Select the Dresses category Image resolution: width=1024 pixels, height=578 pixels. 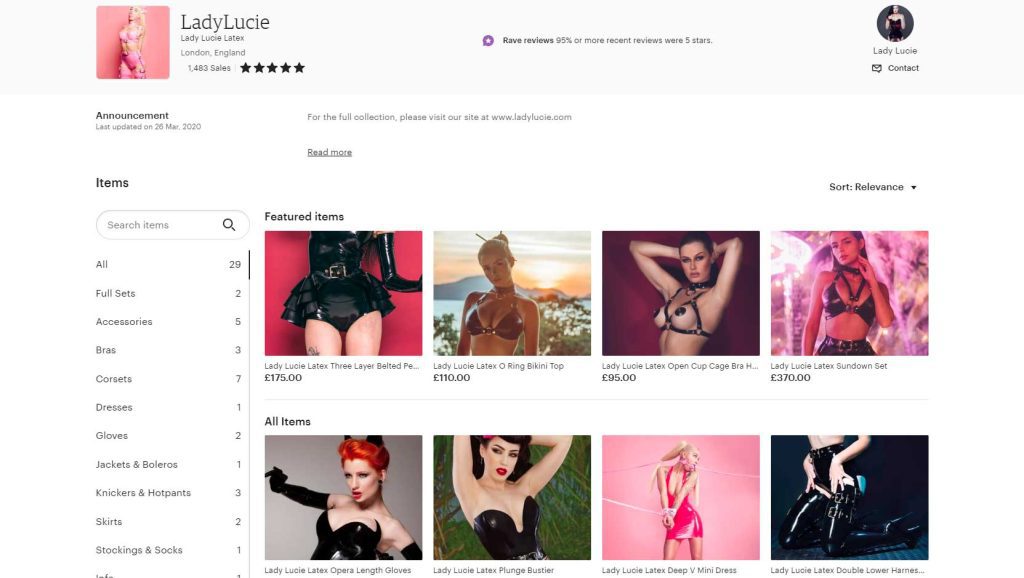coord(168,407)
